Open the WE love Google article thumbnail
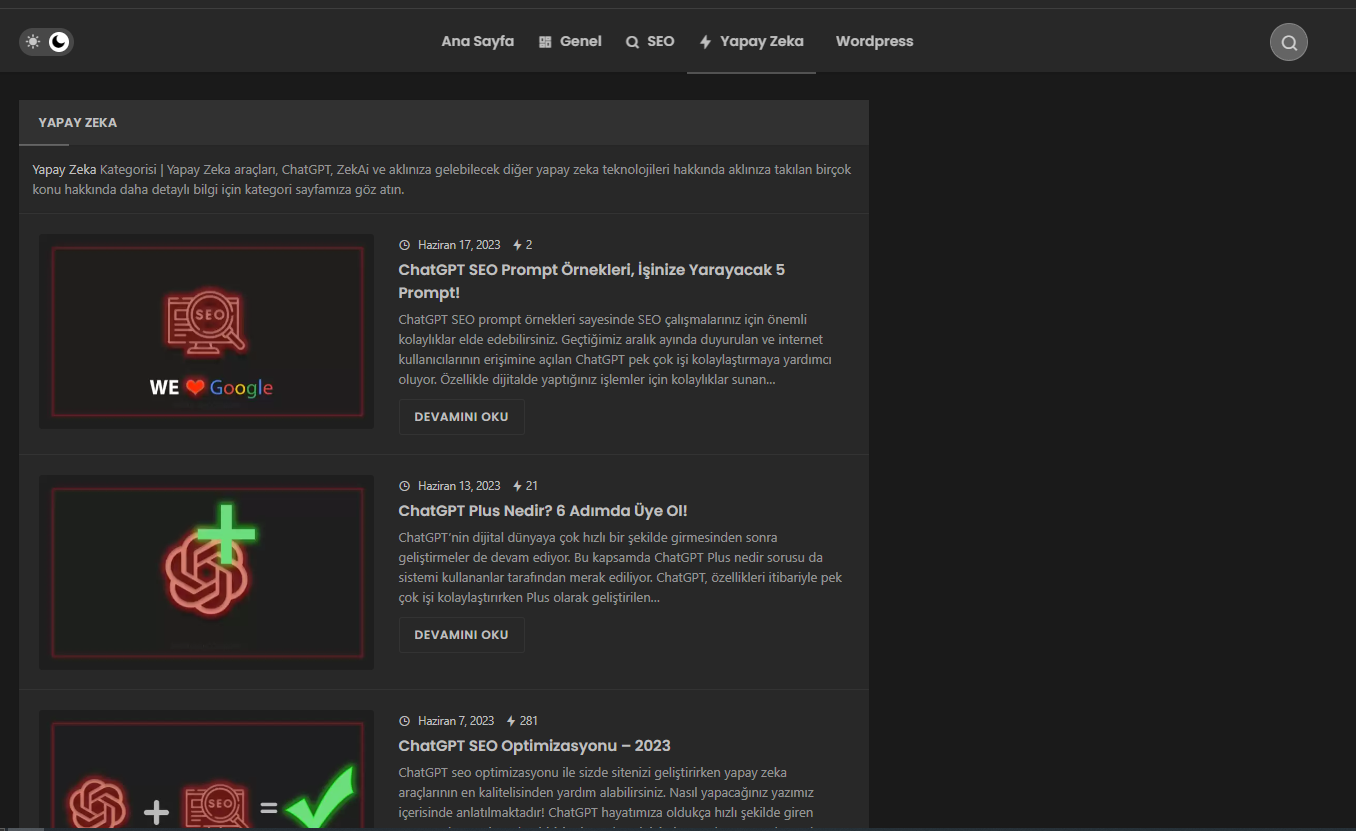Image resolution: width=1356 pixels, height=831 pixels. [x=206, y=332]
